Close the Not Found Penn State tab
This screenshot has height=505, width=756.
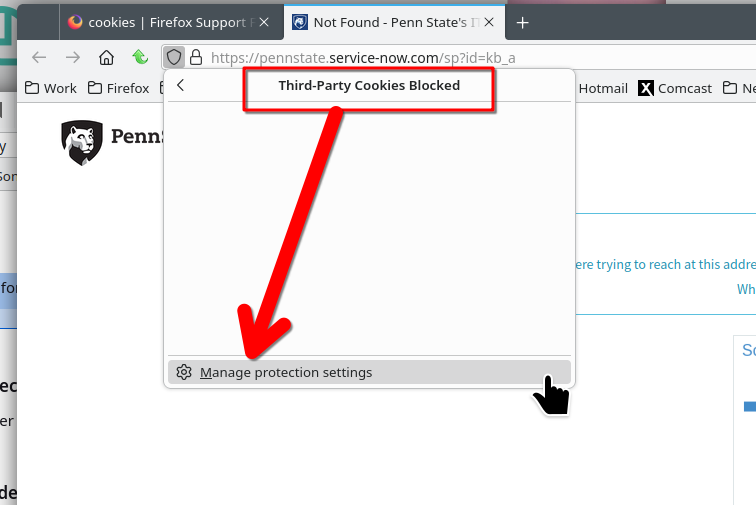point(489,22)
